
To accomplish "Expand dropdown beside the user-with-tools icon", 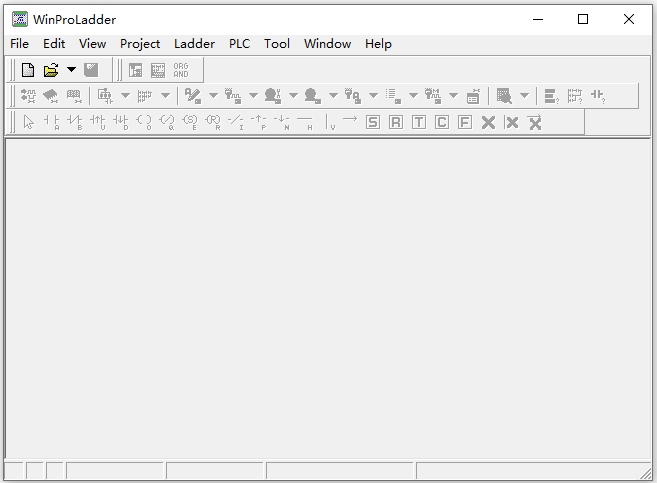I will (293, 96).
